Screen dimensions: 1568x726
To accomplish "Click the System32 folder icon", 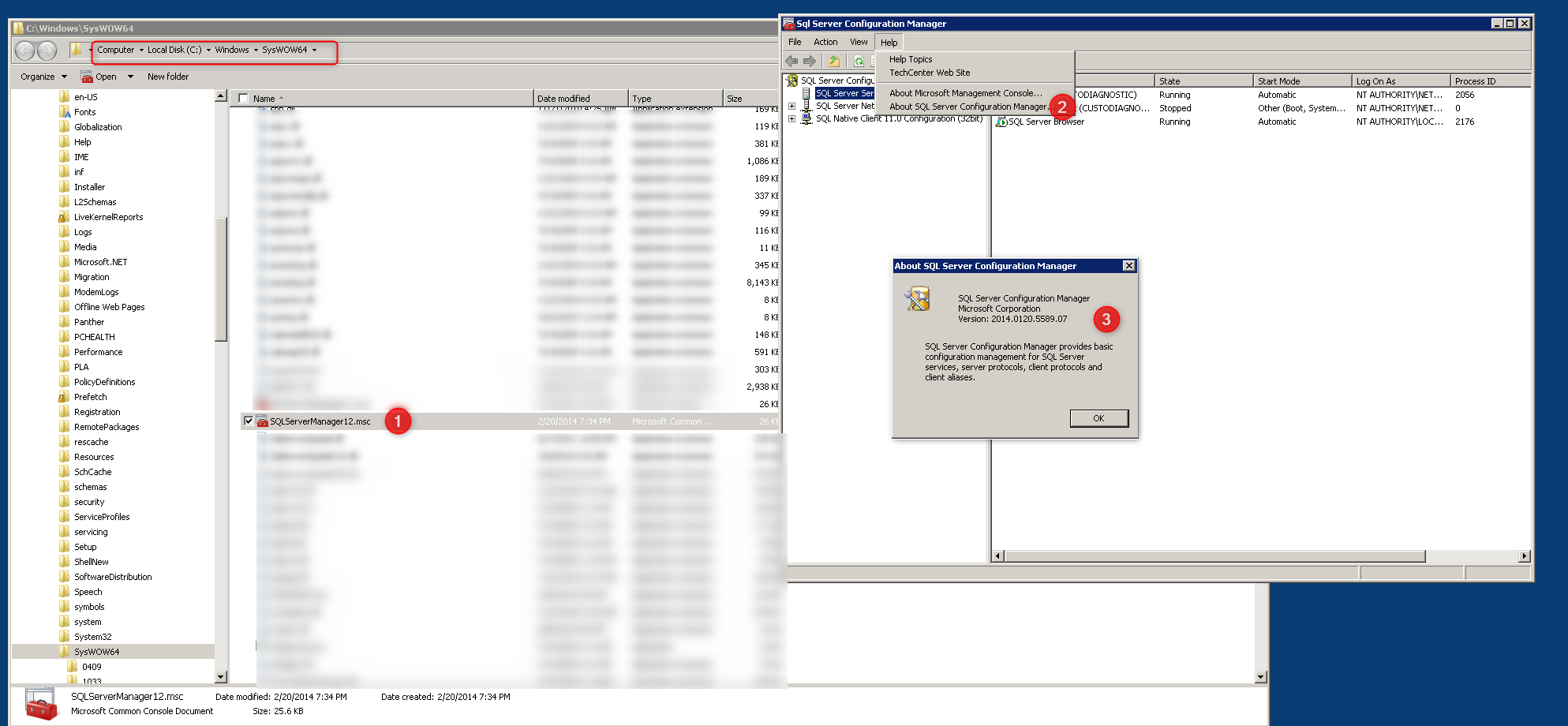I will click(65, 637).
